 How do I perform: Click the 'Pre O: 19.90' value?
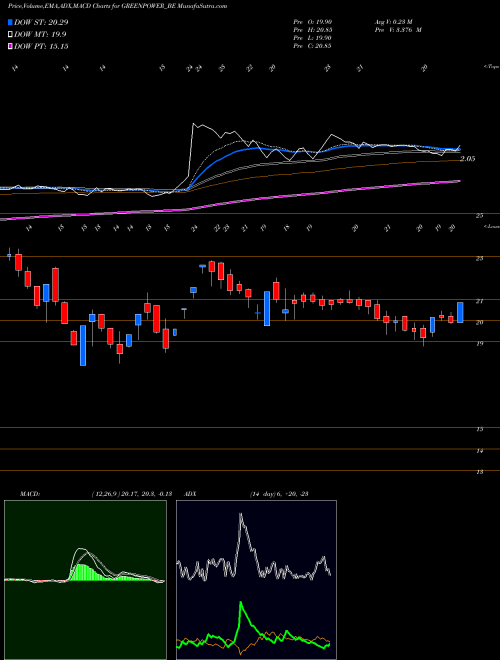point(312,22)
